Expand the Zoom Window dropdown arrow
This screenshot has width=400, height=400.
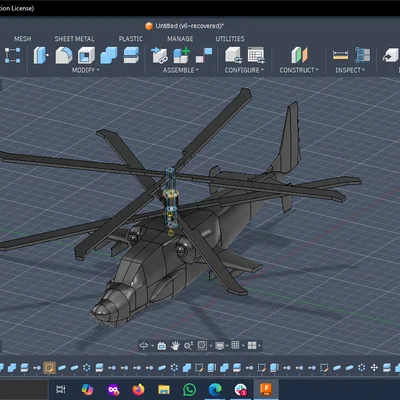(x=211, y=346)
